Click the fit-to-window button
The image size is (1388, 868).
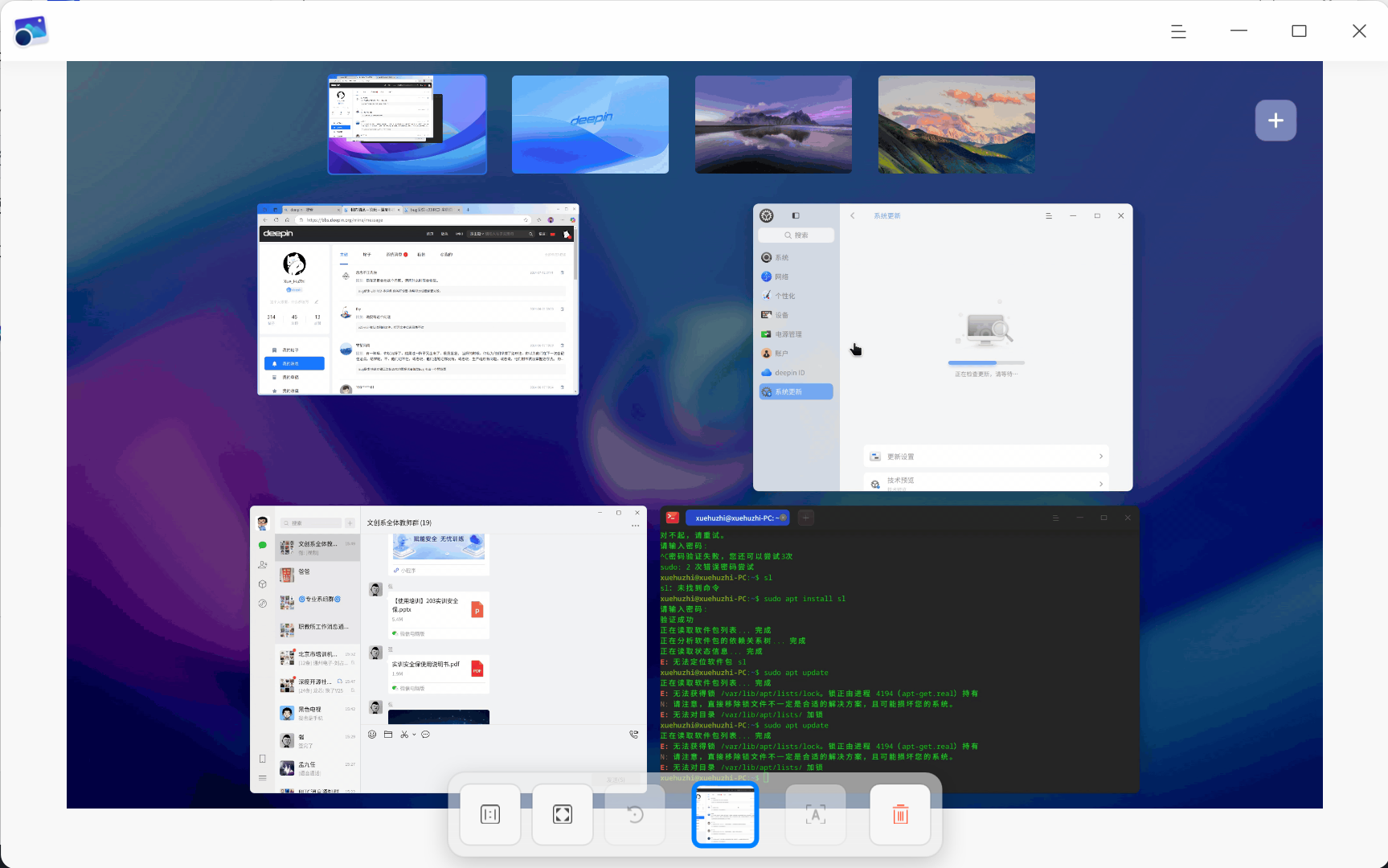563,815
